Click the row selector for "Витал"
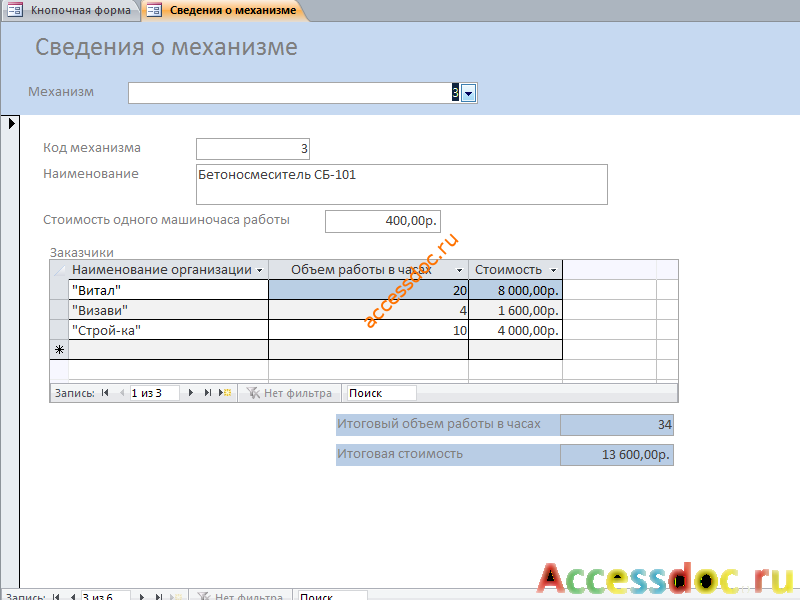Screen dimensions: 800x600 click(x=59, y=290)
